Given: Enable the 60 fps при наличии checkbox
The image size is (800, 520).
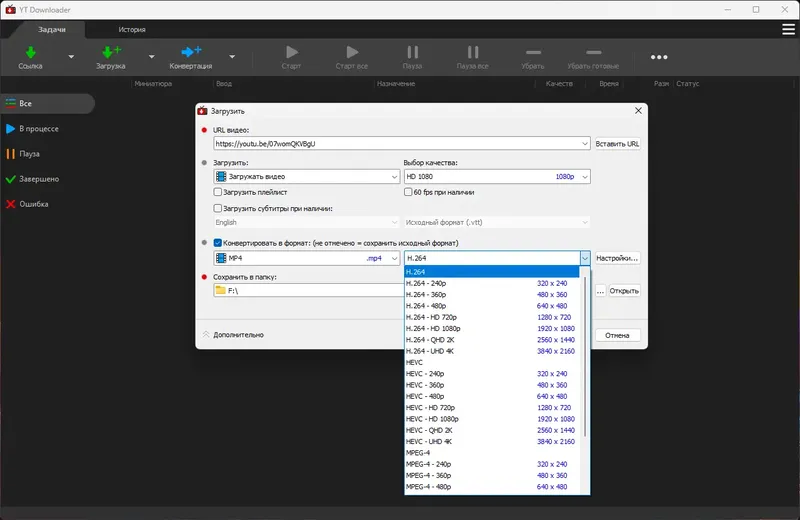Looking at the screenshot, I should tap(408, 192).
